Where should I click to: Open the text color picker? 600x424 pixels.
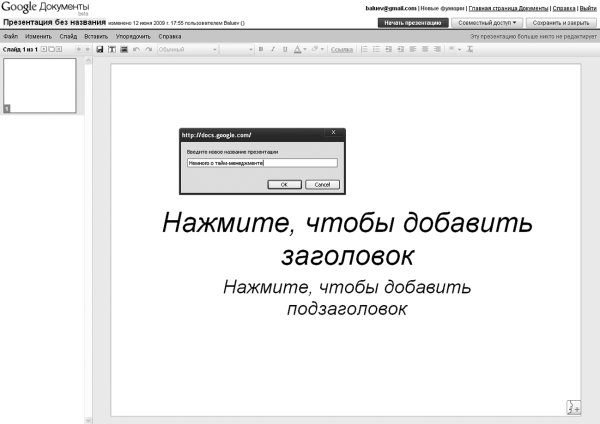pyautogui.click(x=297, y=49)
